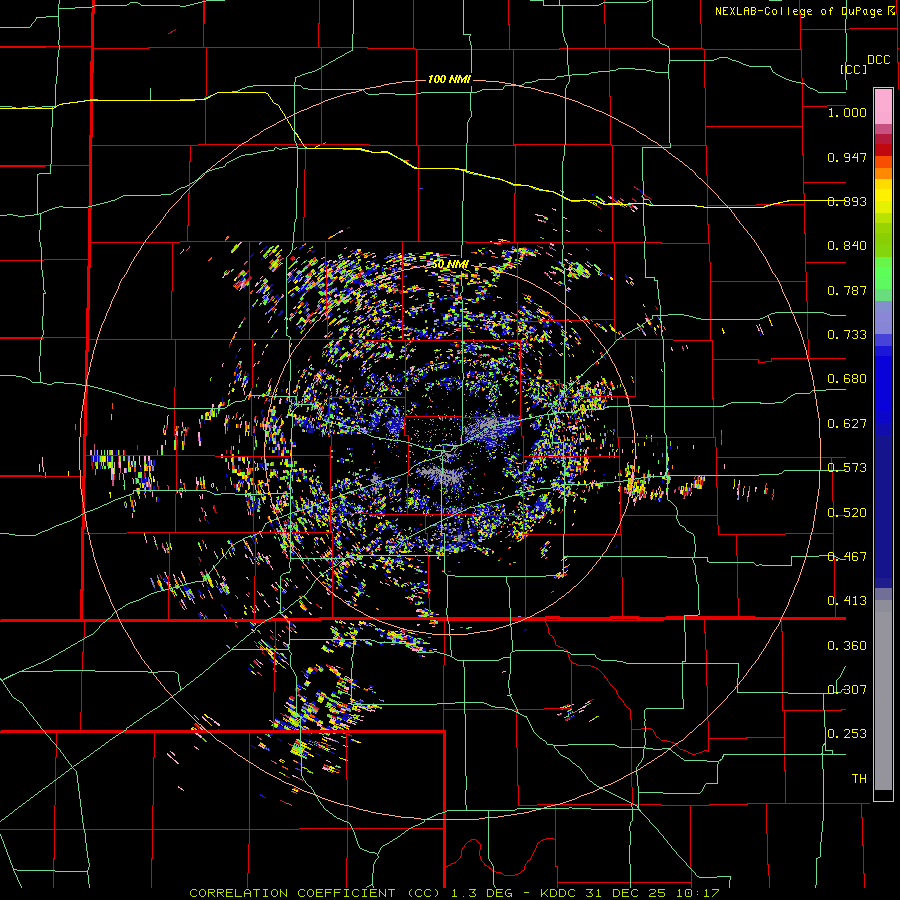Click the 0.360 scale value

847,646
